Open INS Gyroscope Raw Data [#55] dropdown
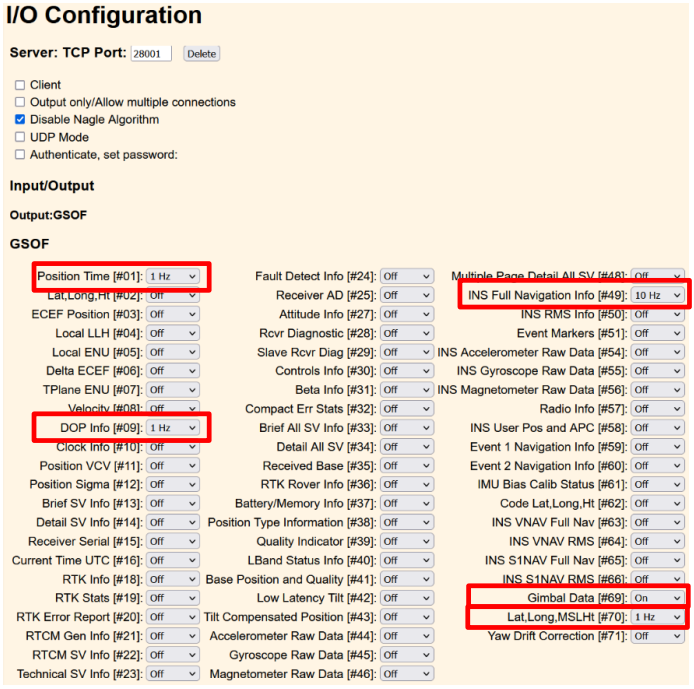The height and width of the screenshot is (689, 694). click(x=658, y=371)
